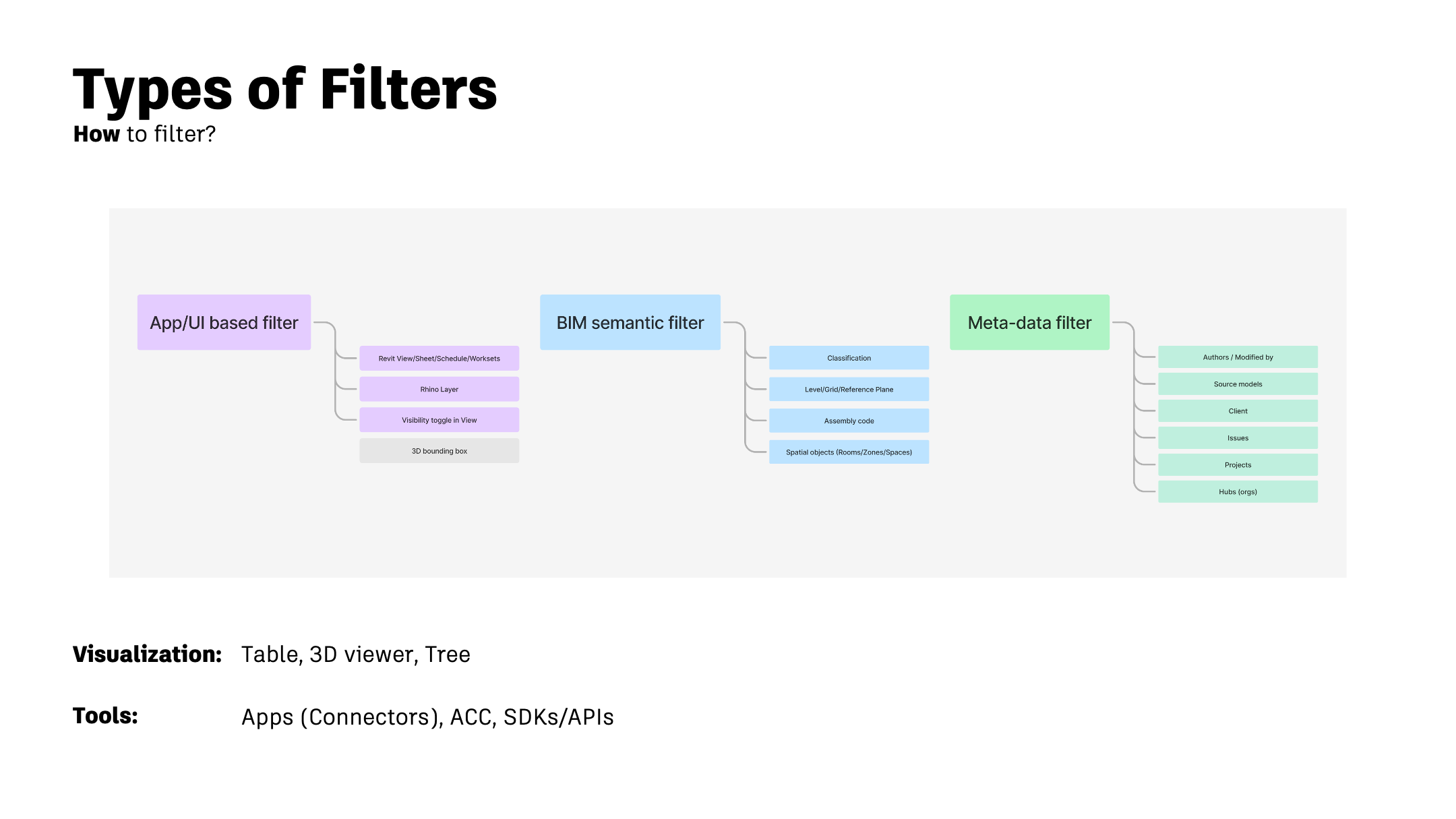Click the Issues node

(x=1238, y=438)
